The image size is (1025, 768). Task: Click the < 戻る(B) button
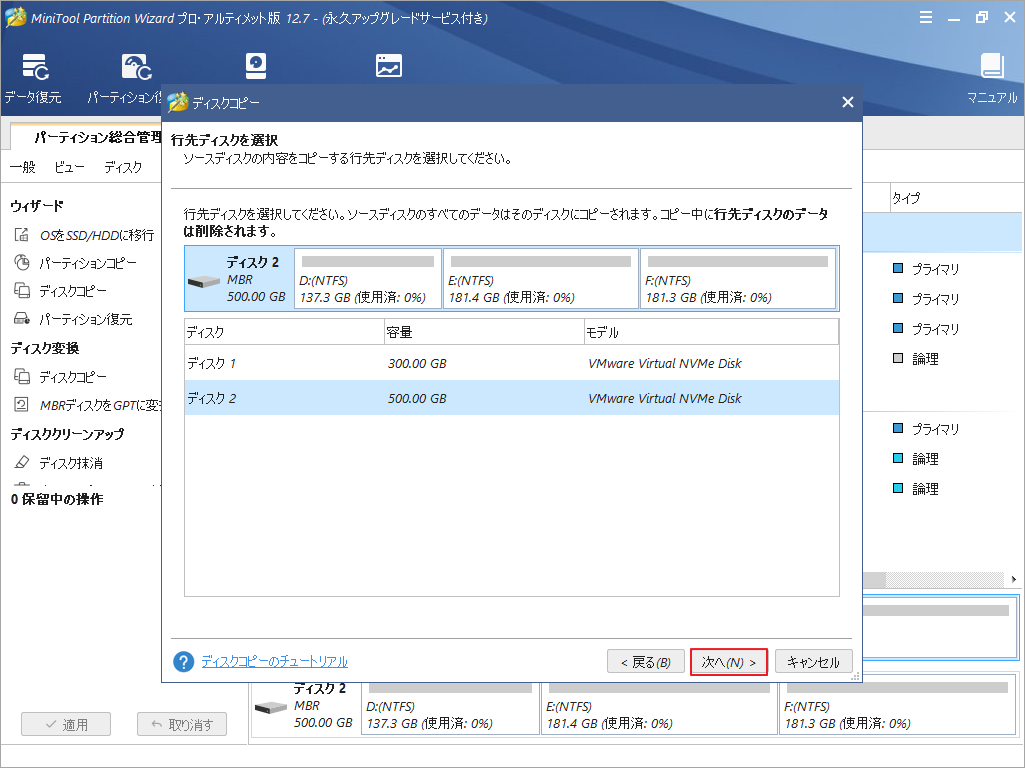[646, 662]
